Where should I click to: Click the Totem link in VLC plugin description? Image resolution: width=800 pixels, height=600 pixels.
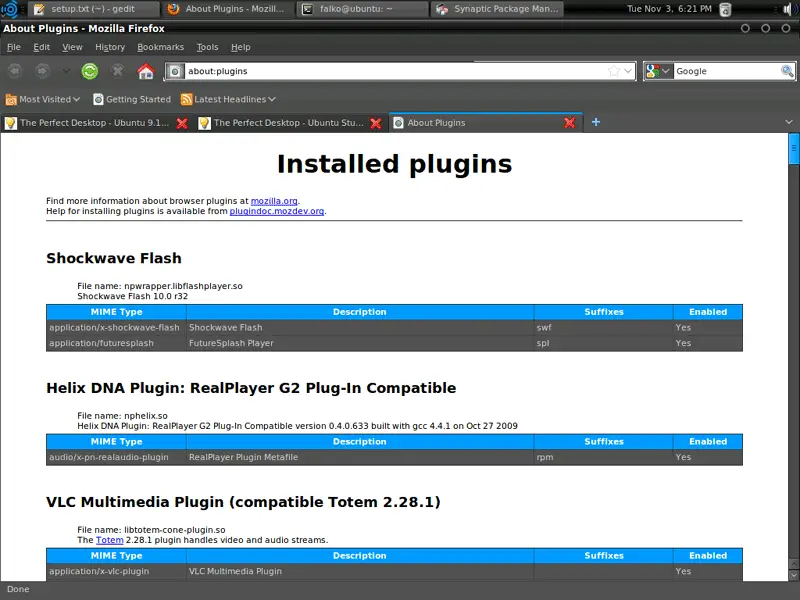point(109,540)
